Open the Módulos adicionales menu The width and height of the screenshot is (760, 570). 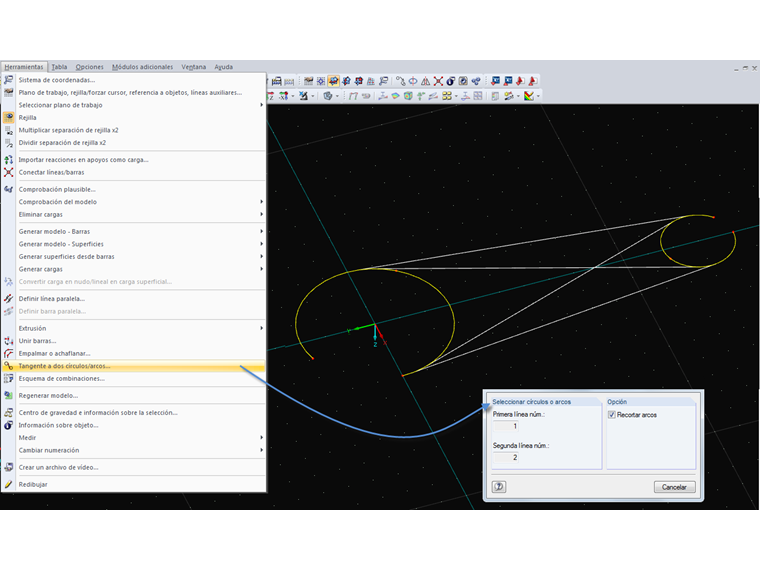pos(142,67)
